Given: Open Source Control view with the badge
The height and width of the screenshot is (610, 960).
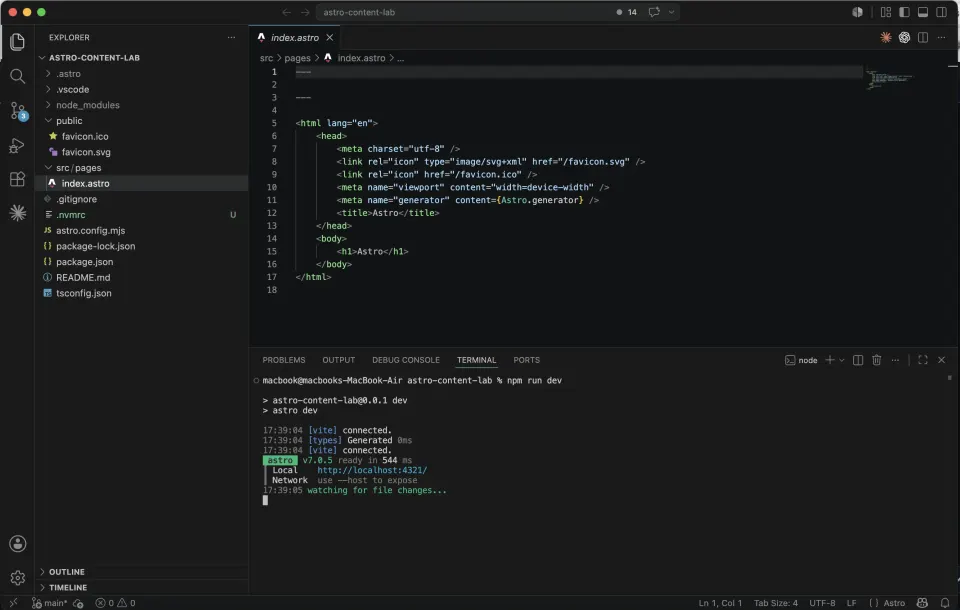Looking at the screenshot, I should tap(18, 111).
